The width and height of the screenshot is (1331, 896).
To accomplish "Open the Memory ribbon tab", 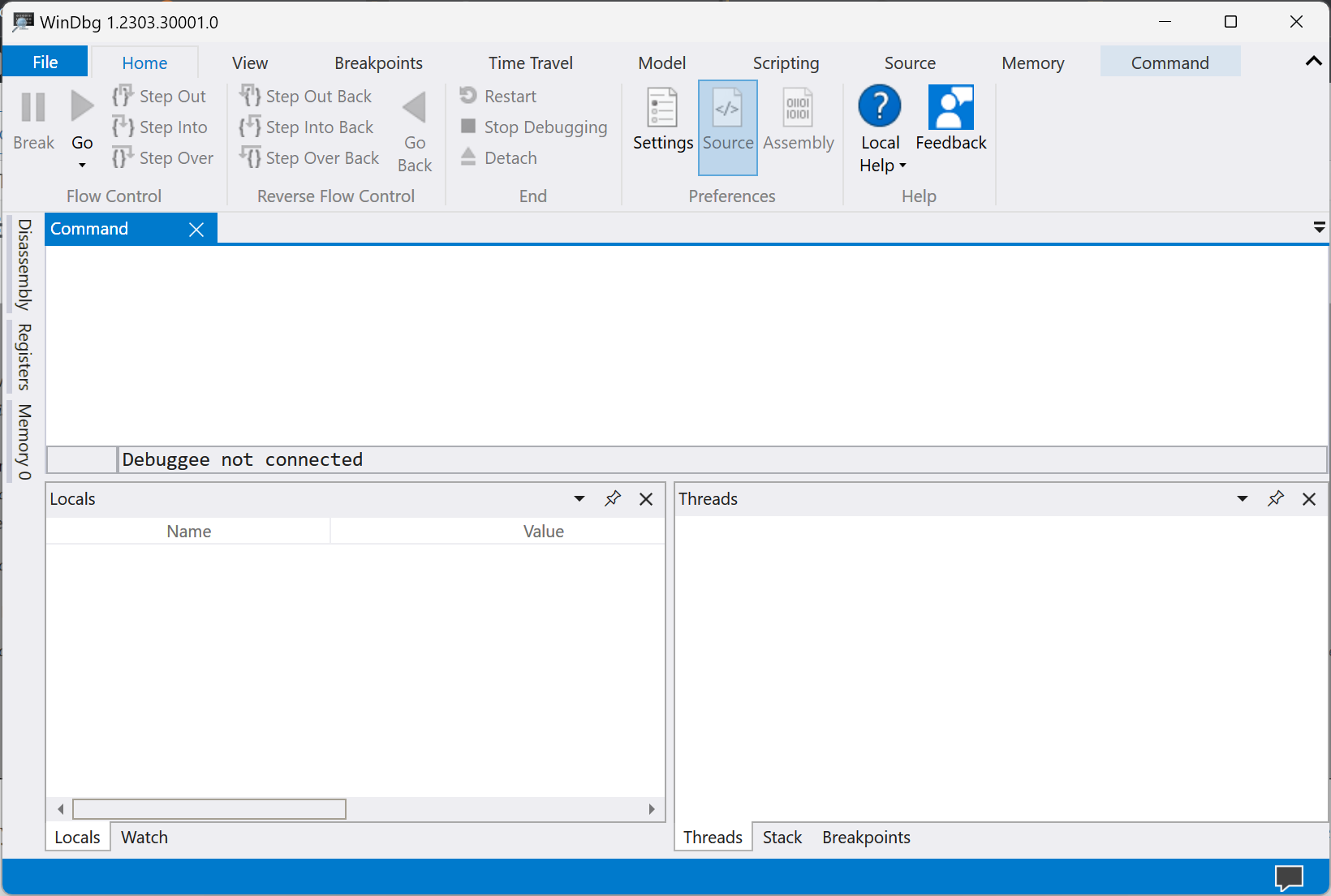I will tap(1032, 62).
